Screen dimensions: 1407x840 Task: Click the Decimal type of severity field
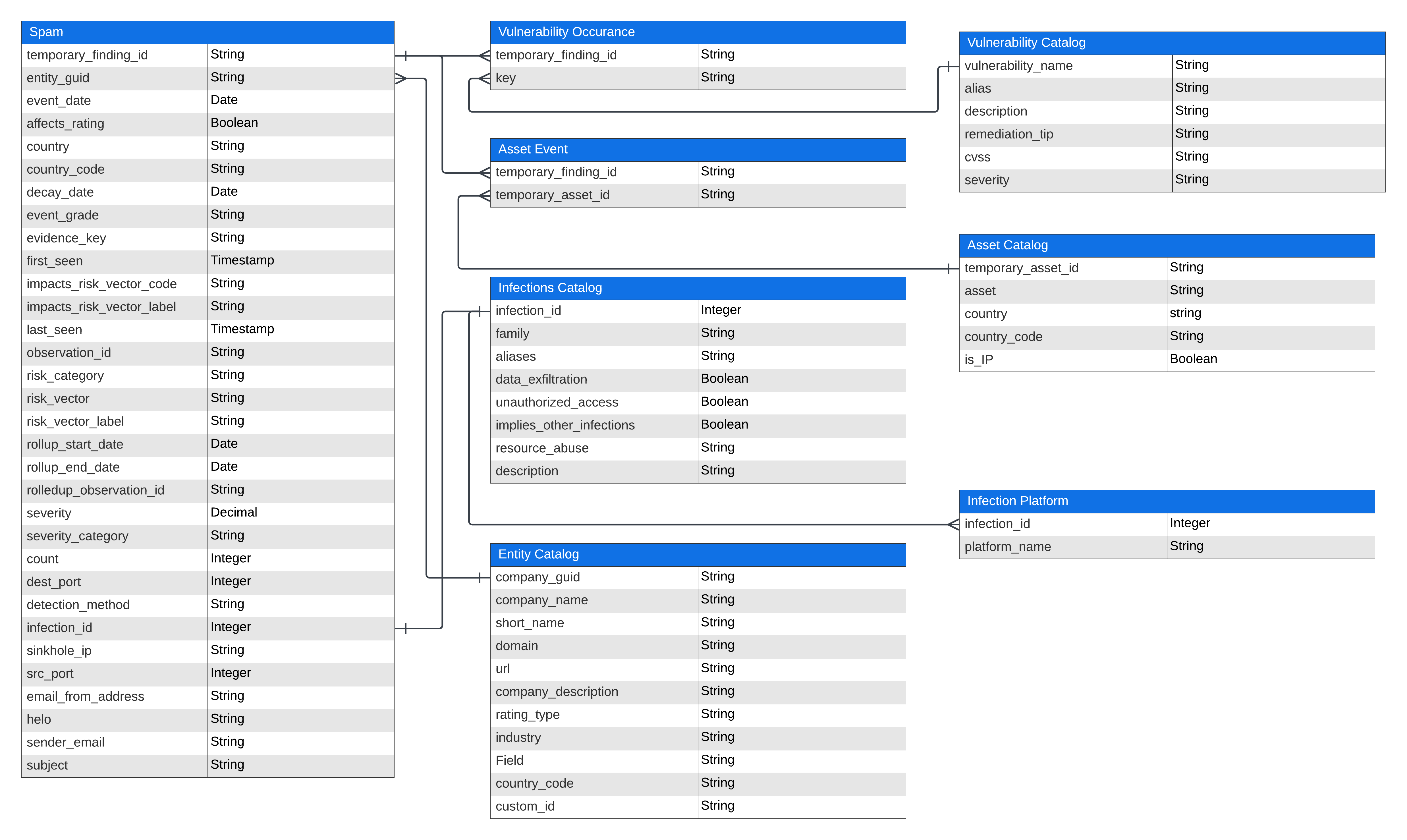[x=234, y=513]
